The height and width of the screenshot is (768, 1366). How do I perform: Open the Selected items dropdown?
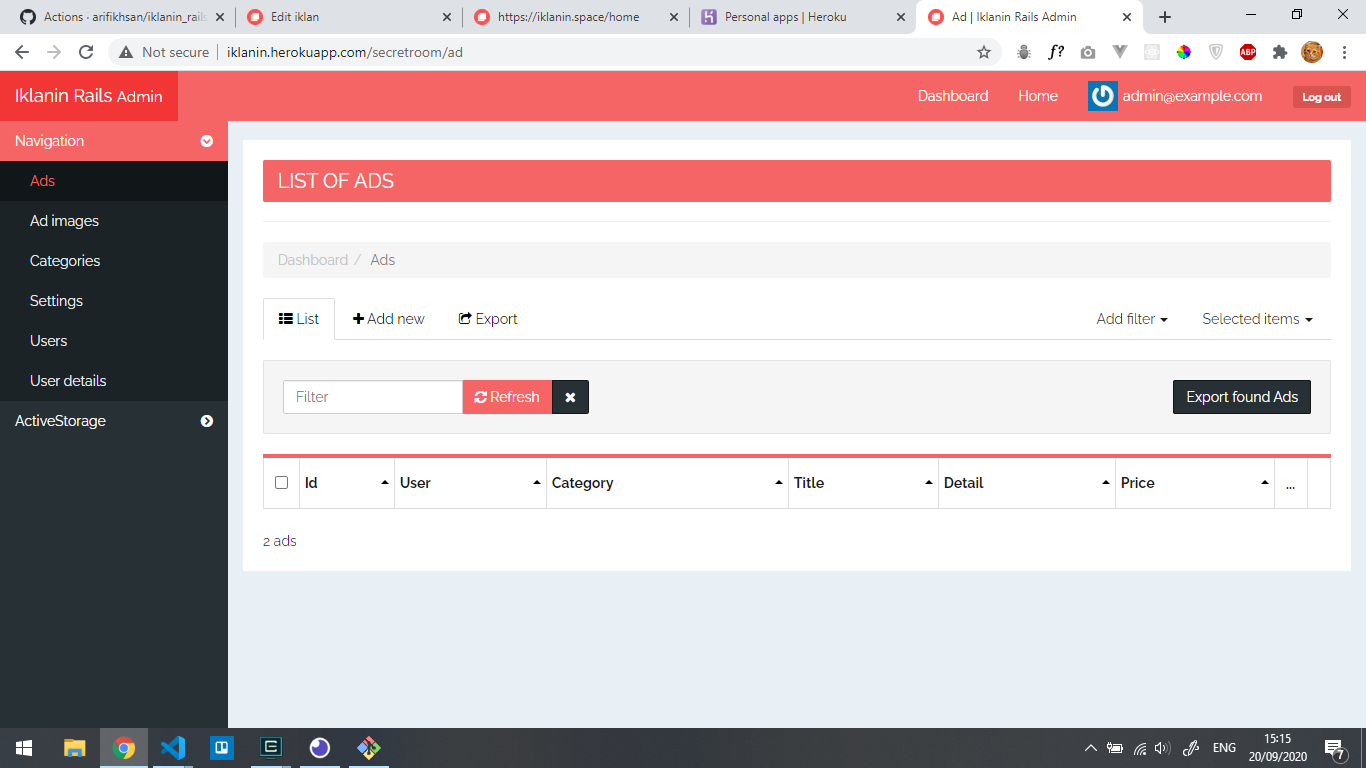(1256, 318)
